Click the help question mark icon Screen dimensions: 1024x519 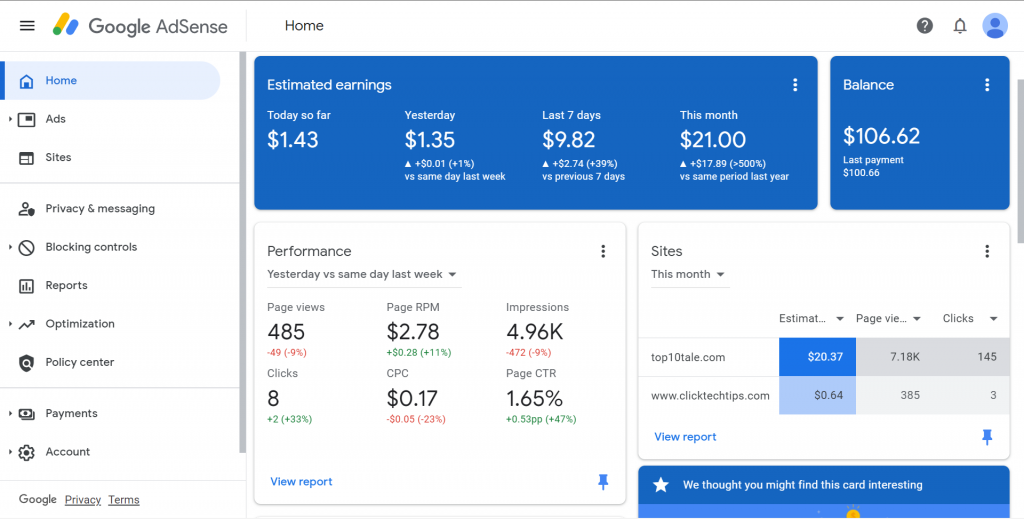point(925,26)
